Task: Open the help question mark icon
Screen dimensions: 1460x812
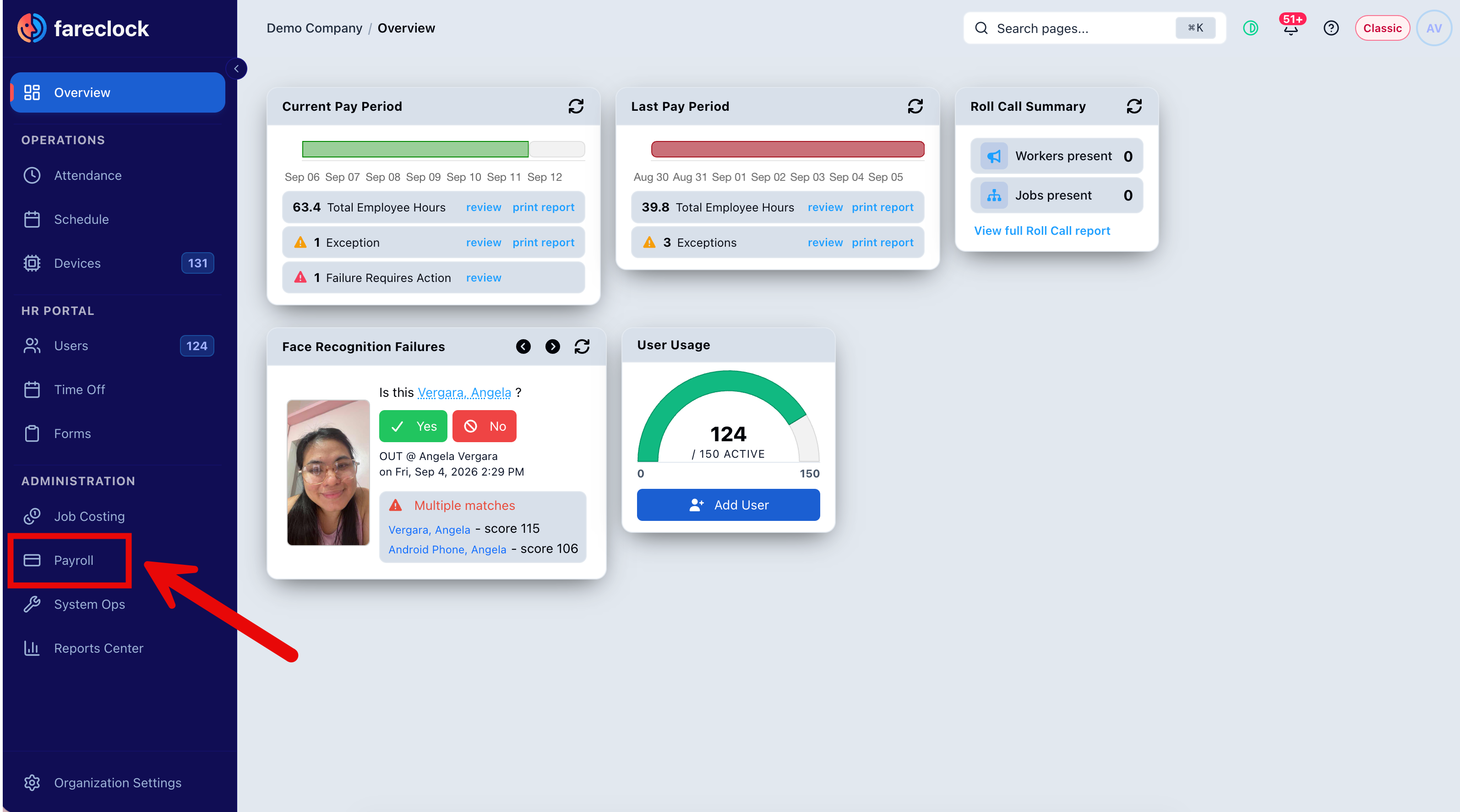Action: pos(1331,28)
